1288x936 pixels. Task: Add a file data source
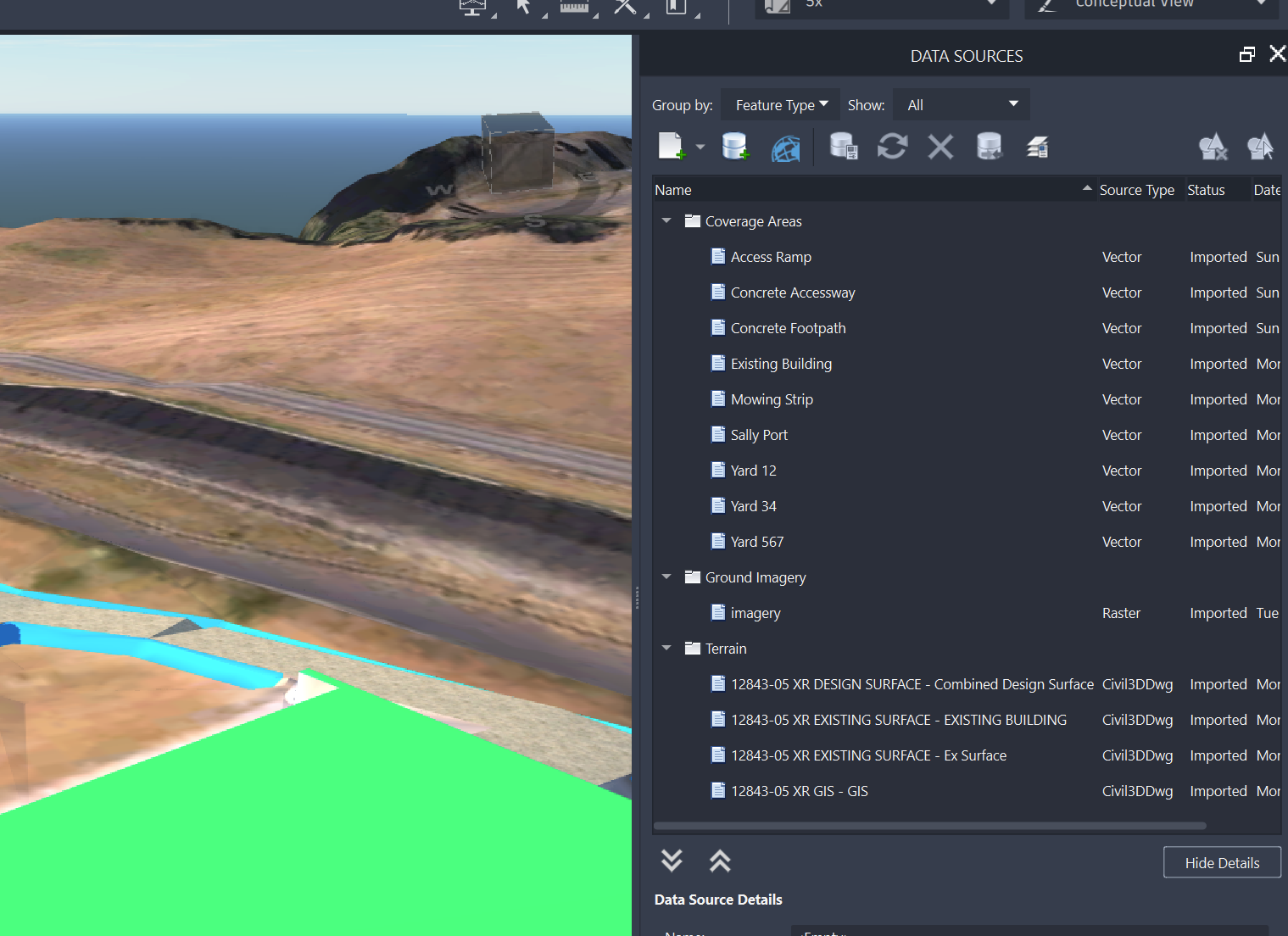point(672,147)
